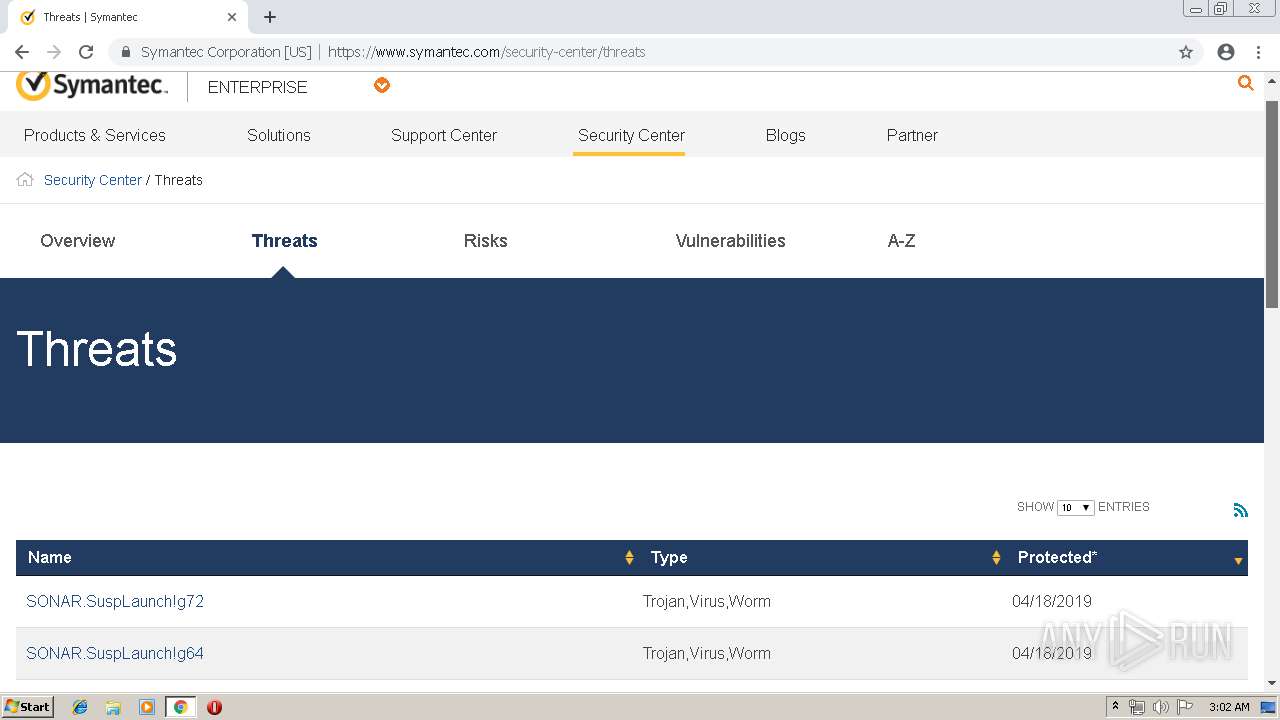
Task: Open the taskbar media player icon
Action: [x=147, y=707]
